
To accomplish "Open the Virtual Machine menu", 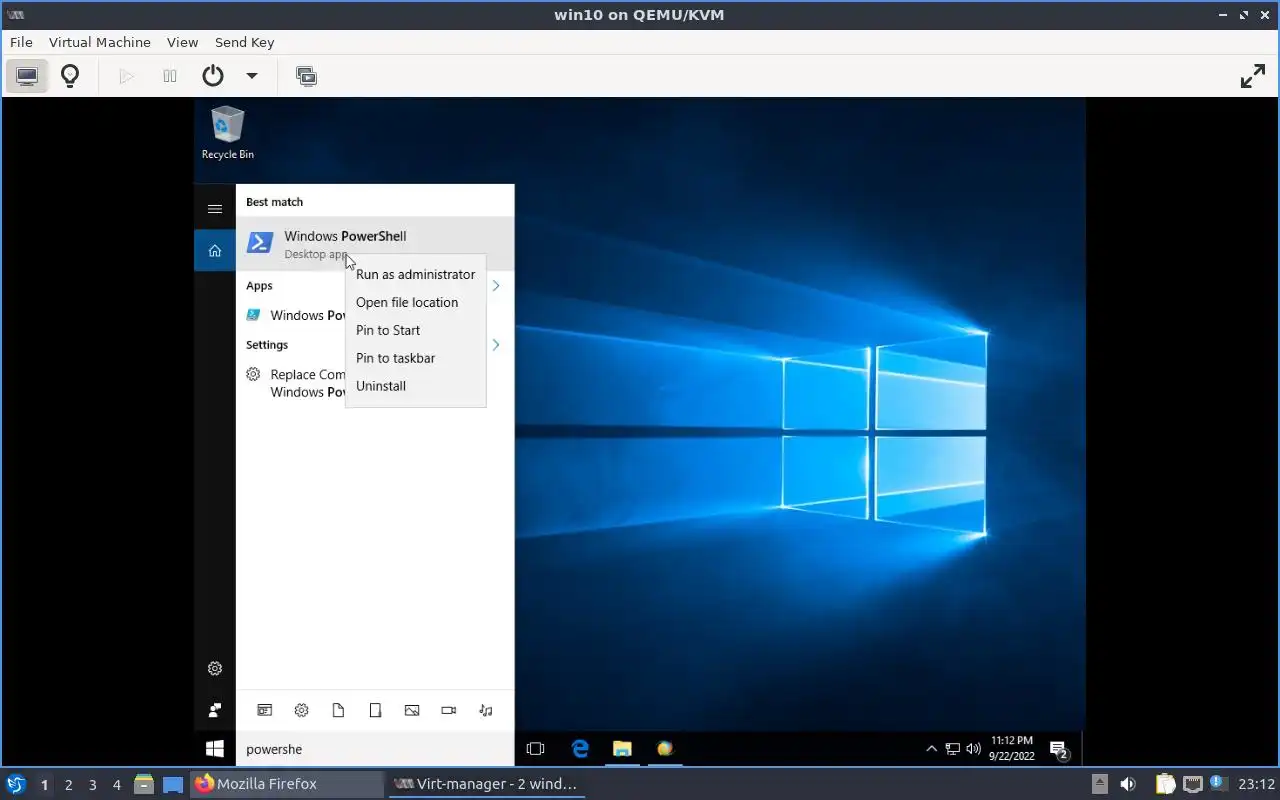I will point(100,42).
